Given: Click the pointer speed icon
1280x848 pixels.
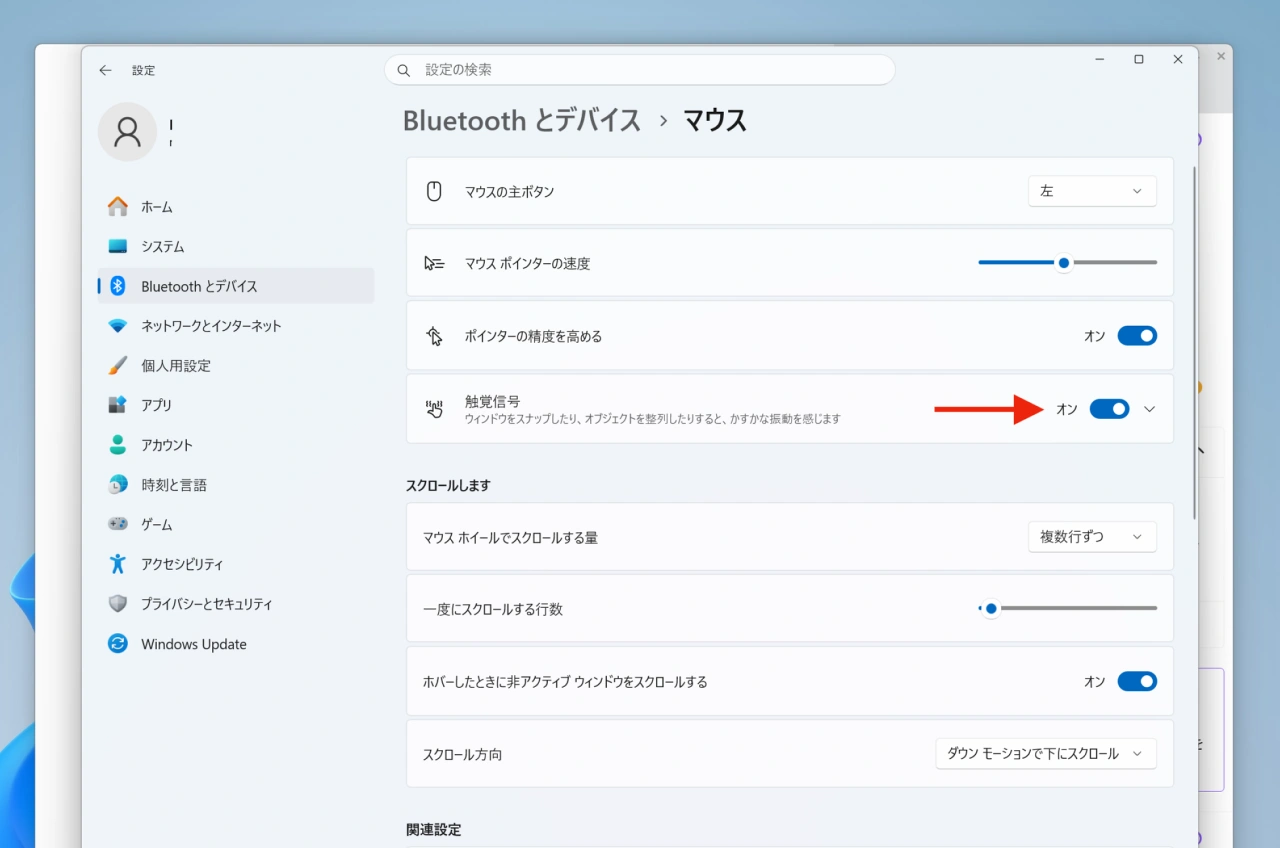Looking at the screenshot, I should (x=434, y=263).
